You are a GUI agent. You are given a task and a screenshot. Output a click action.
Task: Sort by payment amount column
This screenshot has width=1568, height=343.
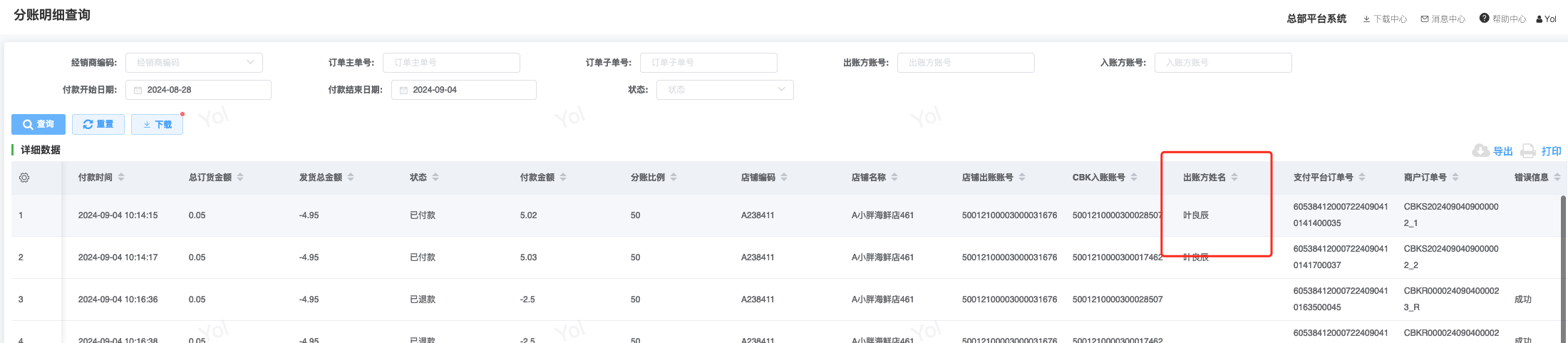click(563, 178)
